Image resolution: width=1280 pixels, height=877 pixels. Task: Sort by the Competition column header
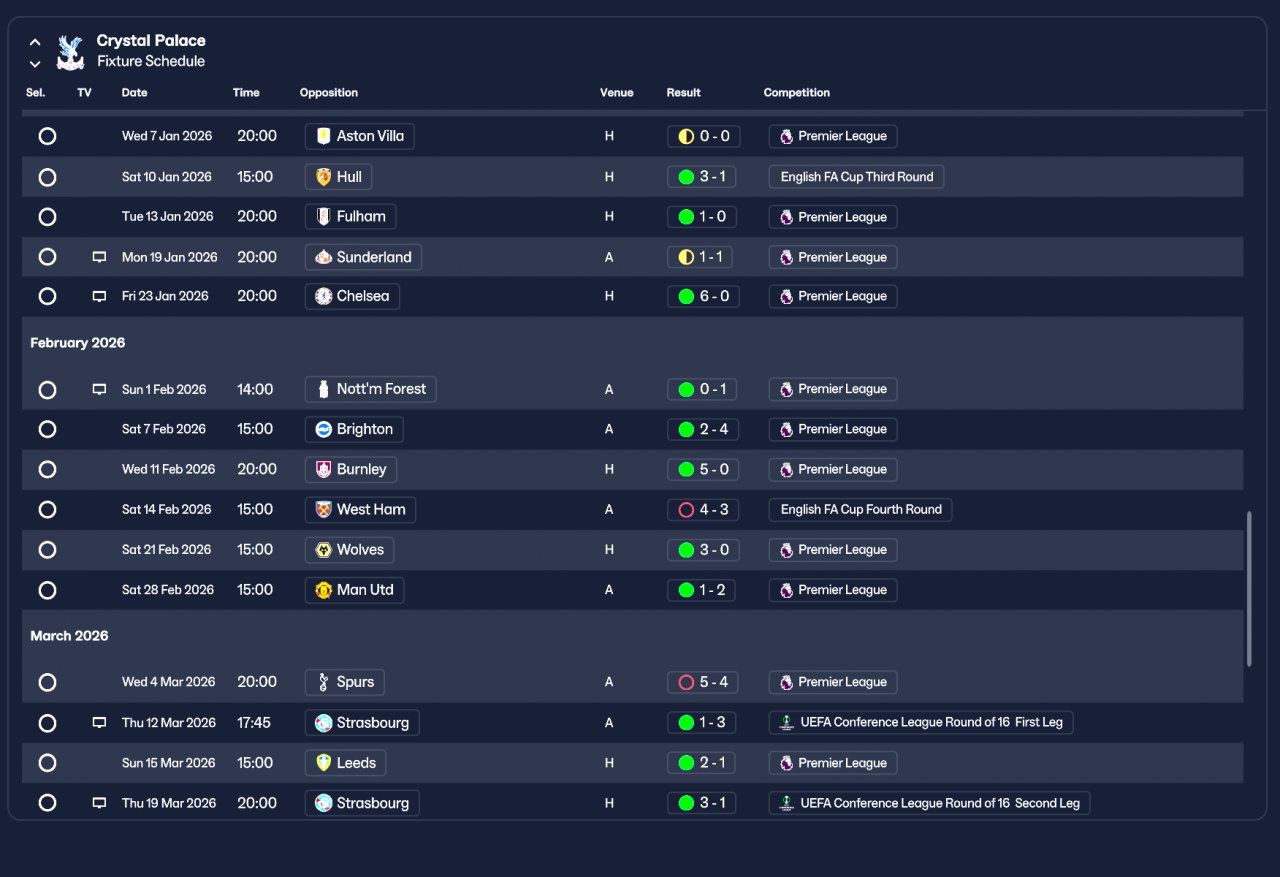[x=797, y=93]
